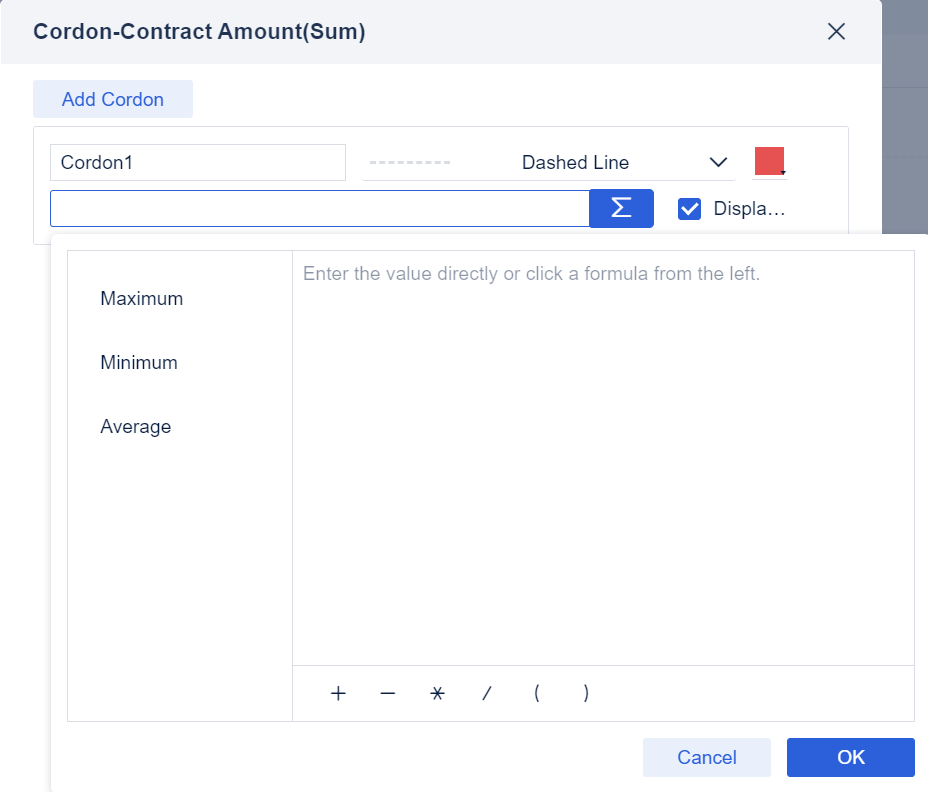Image resolution: width=928 pixels, height=792 pixels.
Task: Click the Add Cordon button
Action: pos(113,99)
